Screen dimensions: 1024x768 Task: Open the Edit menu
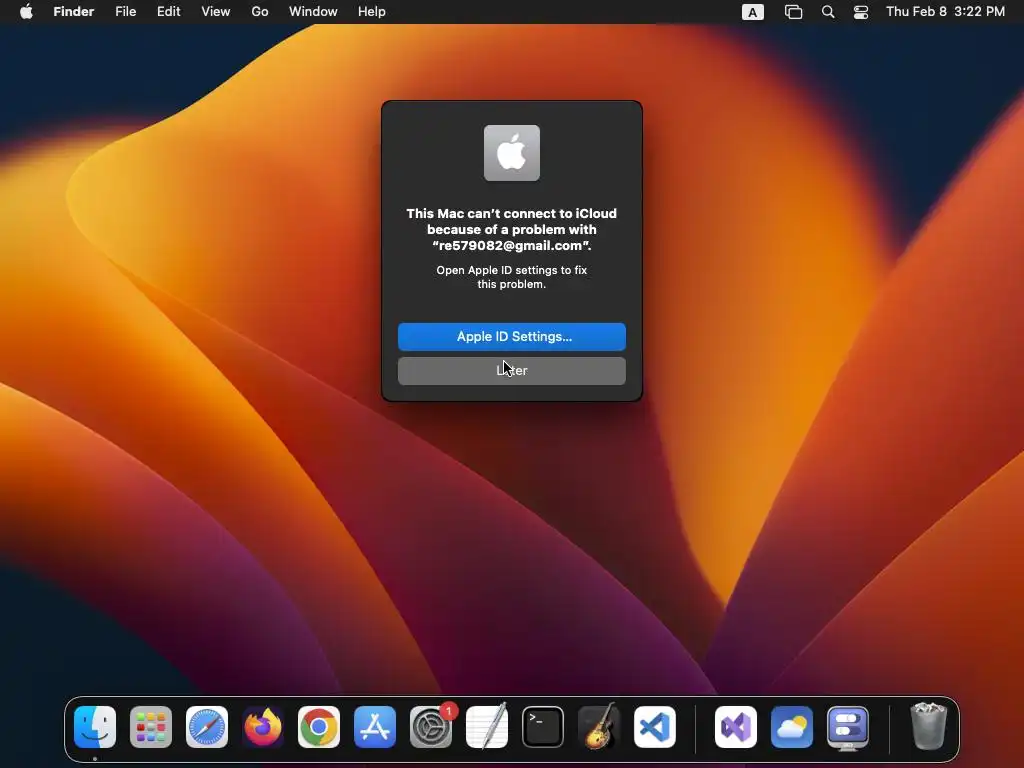point(168,12)
